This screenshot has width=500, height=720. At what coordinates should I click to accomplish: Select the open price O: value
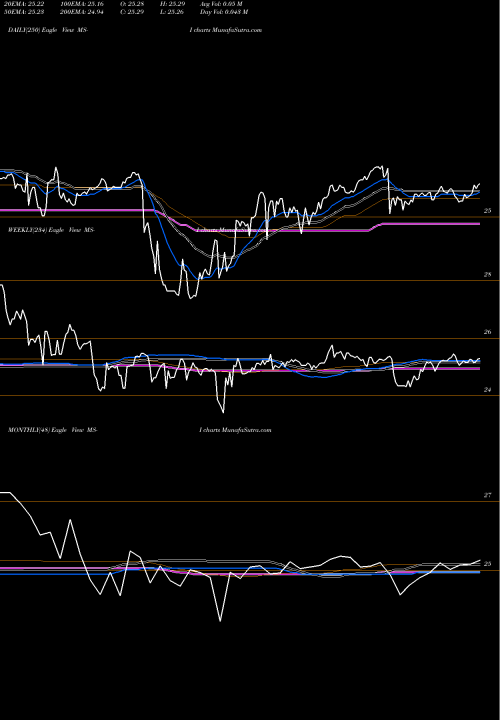[133, 4]
